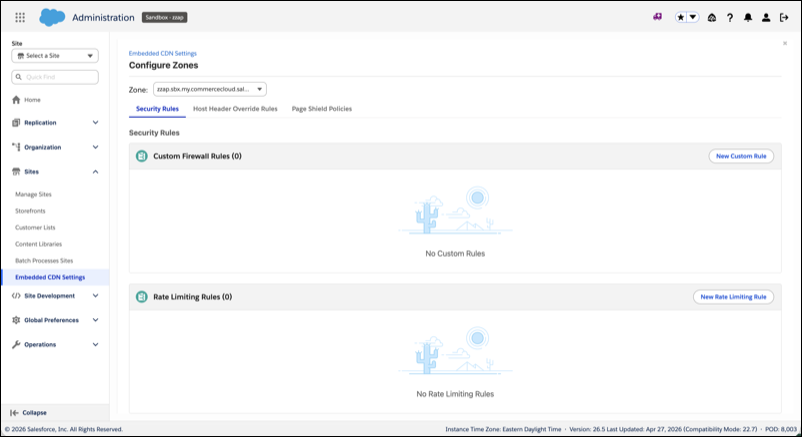The height and width of the screenshot is (437, 802).
Task: Expand the Replication section chevron
Action: click(x=95, y=123)
